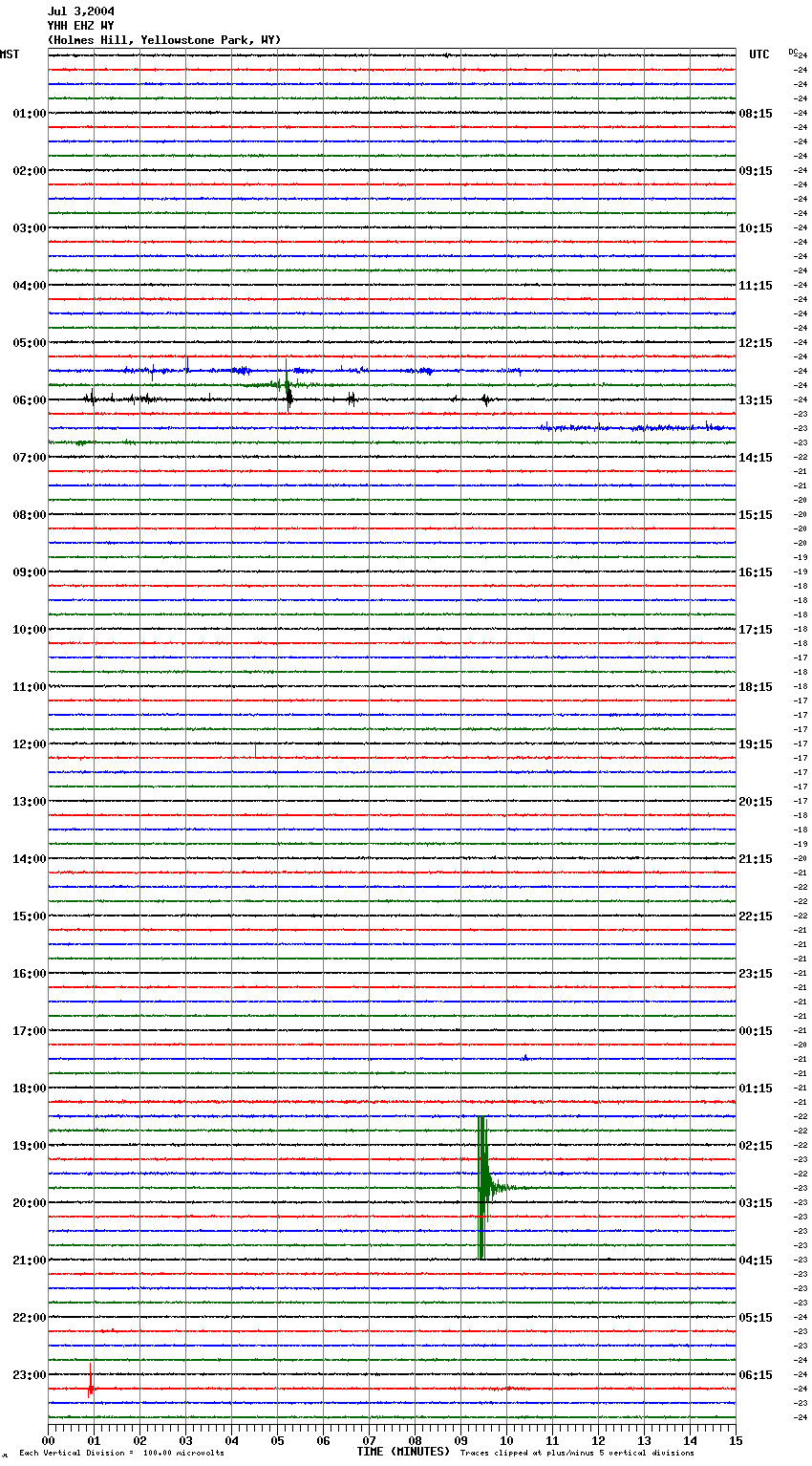Select the 08:00 MST time label
Image resolution: width=812 pixels, height=1466 pixels.
tap(30, 515)
